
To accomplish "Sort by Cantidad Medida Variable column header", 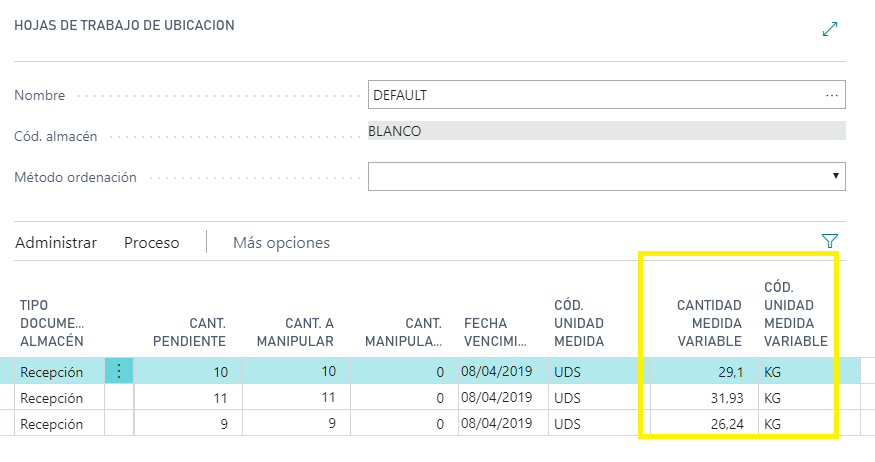I will click(709, 323).
